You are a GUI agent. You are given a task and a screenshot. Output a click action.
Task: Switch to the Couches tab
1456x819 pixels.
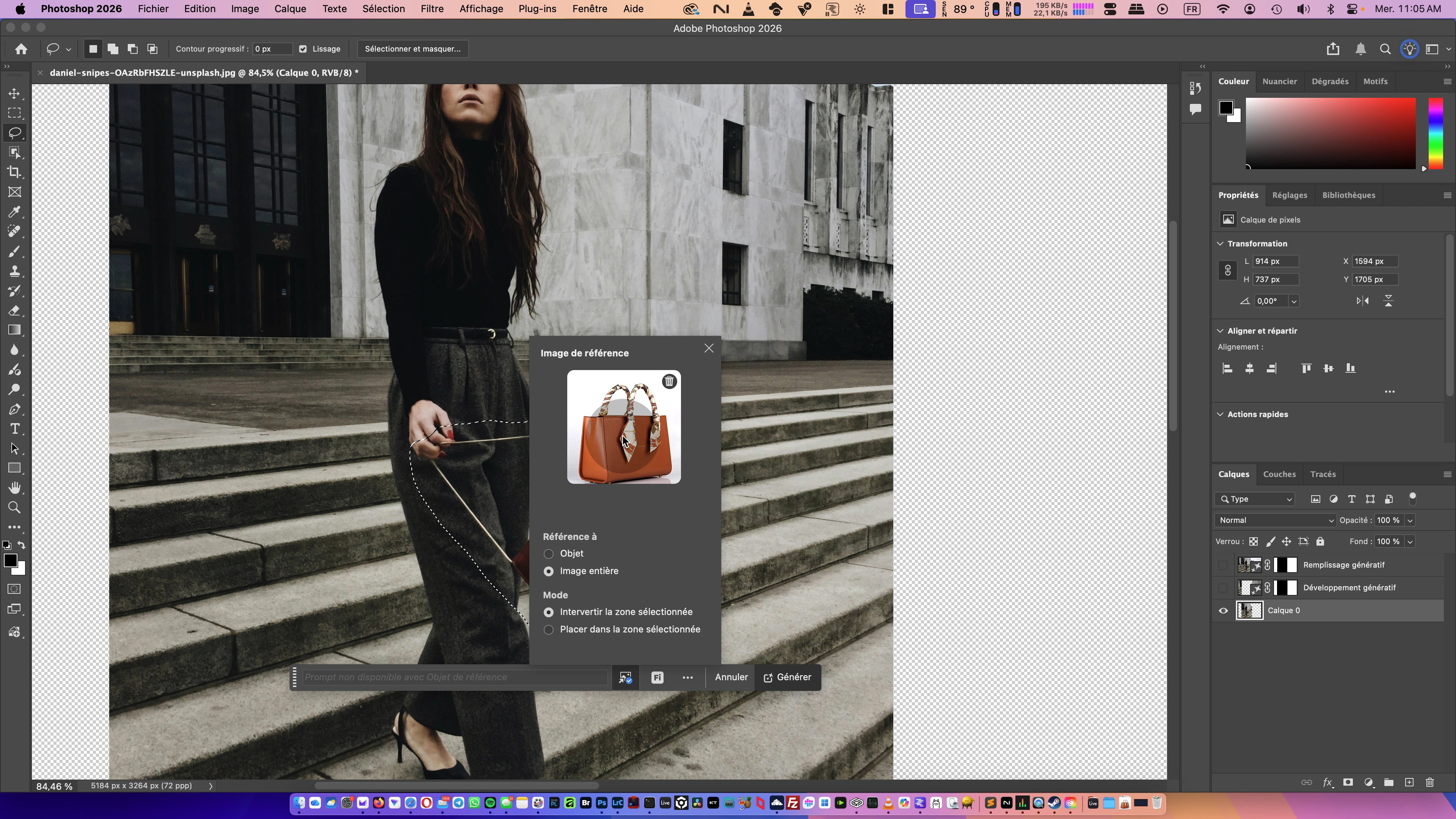tap(1279, 474)
